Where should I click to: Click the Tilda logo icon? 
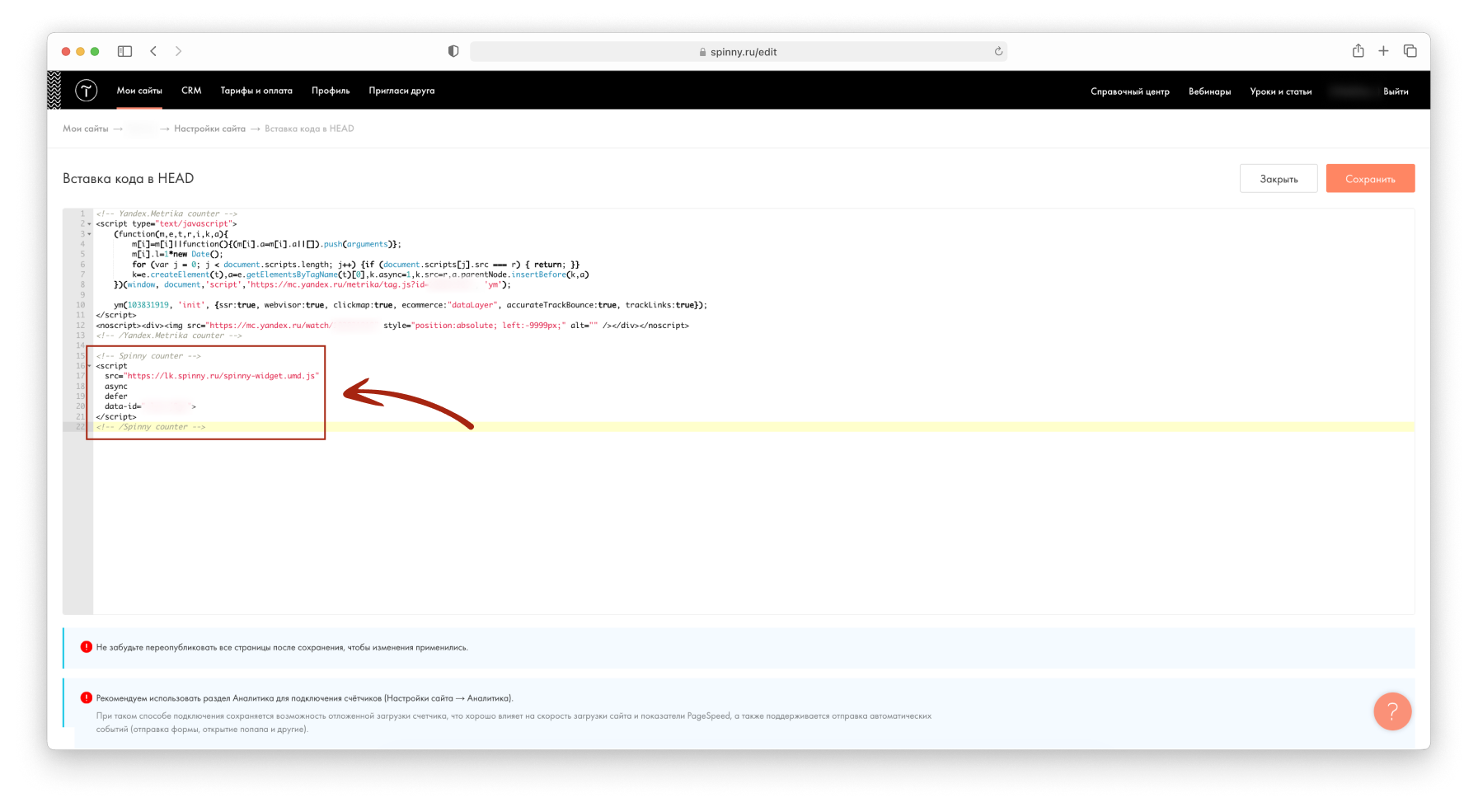point(87,90)
